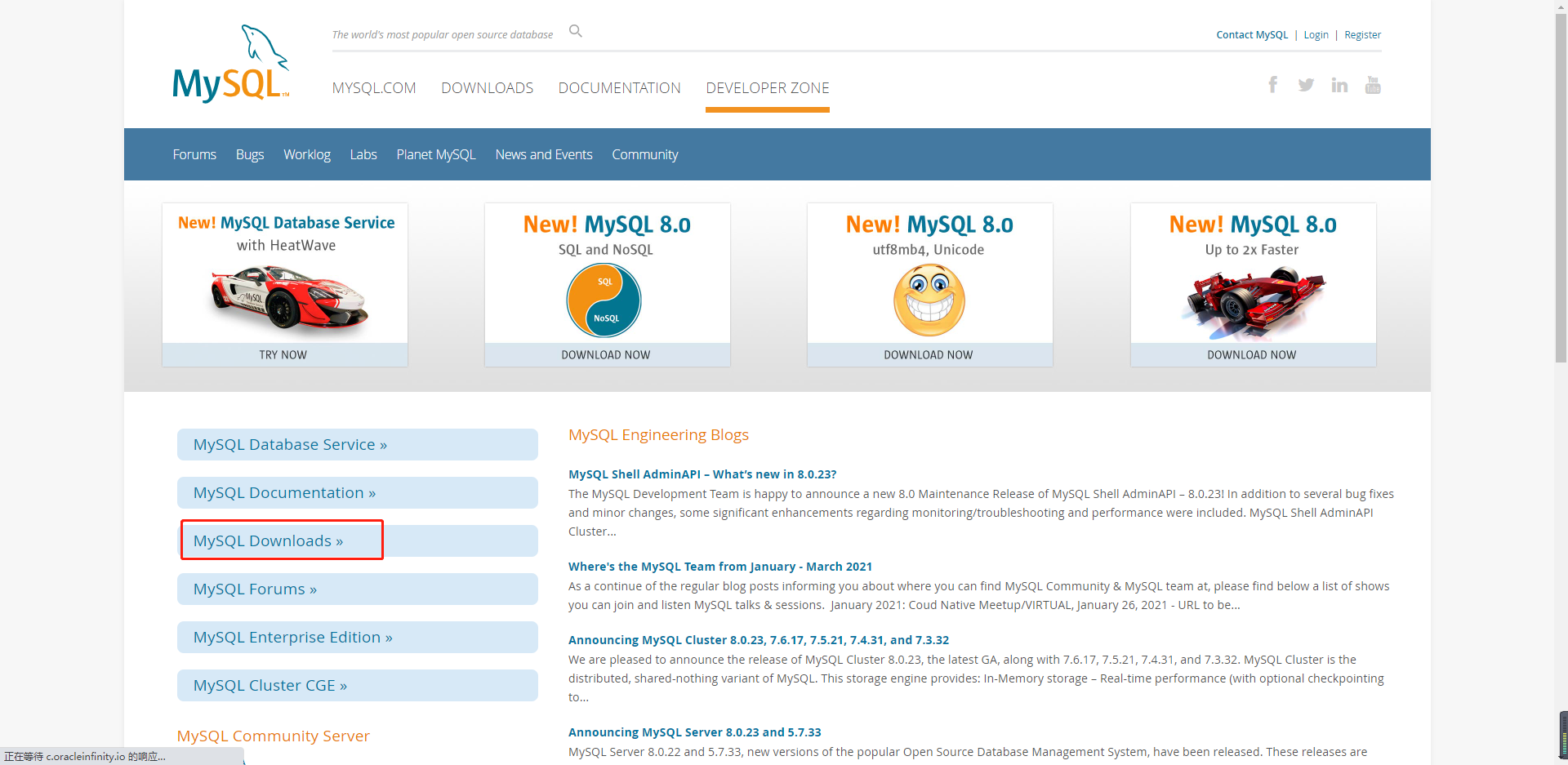
Task: Open the DOCUMENTATION section
Action: click(x=619, y=87)
